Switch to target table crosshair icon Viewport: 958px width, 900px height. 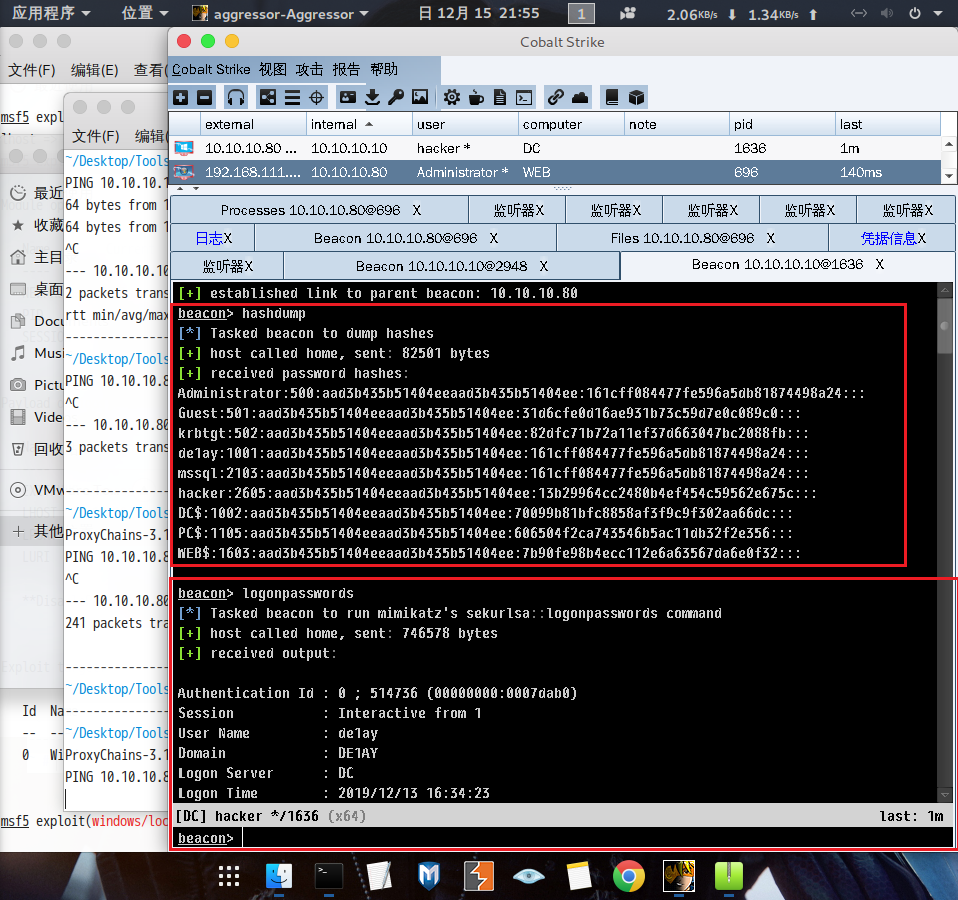[316, 97]
